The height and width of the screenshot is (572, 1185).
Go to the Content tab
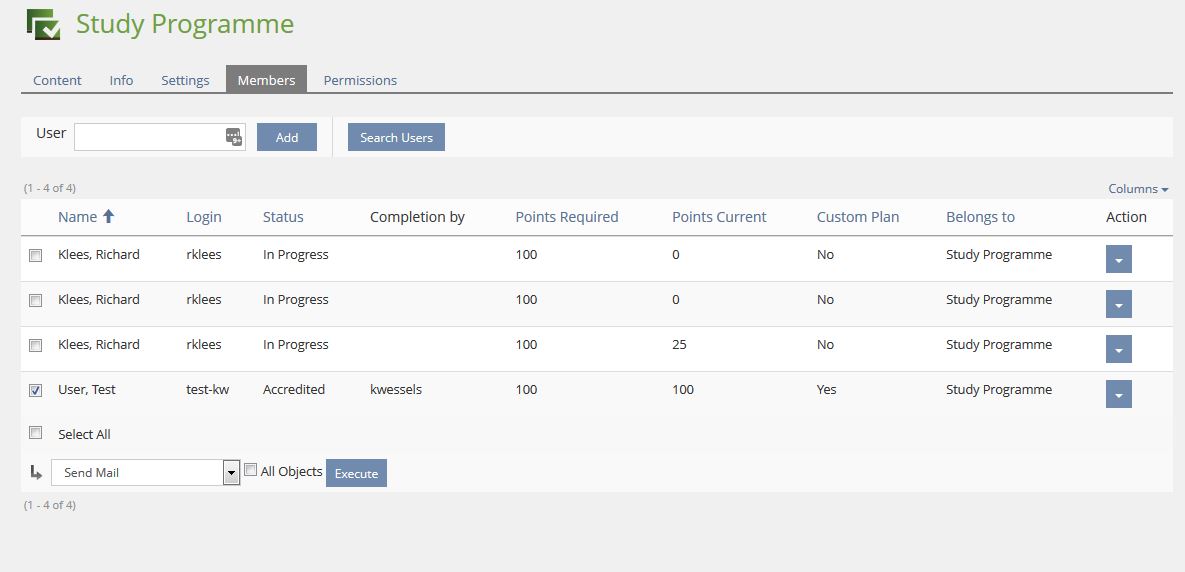(57, 80)
